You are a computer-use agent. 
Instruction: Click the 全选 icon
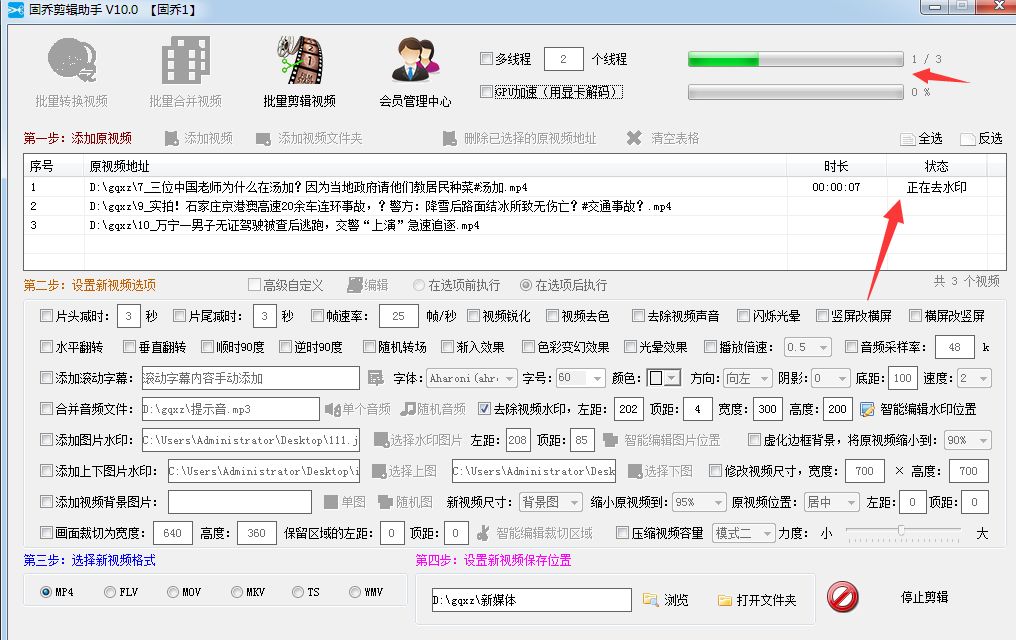click(x=908, y=139)
